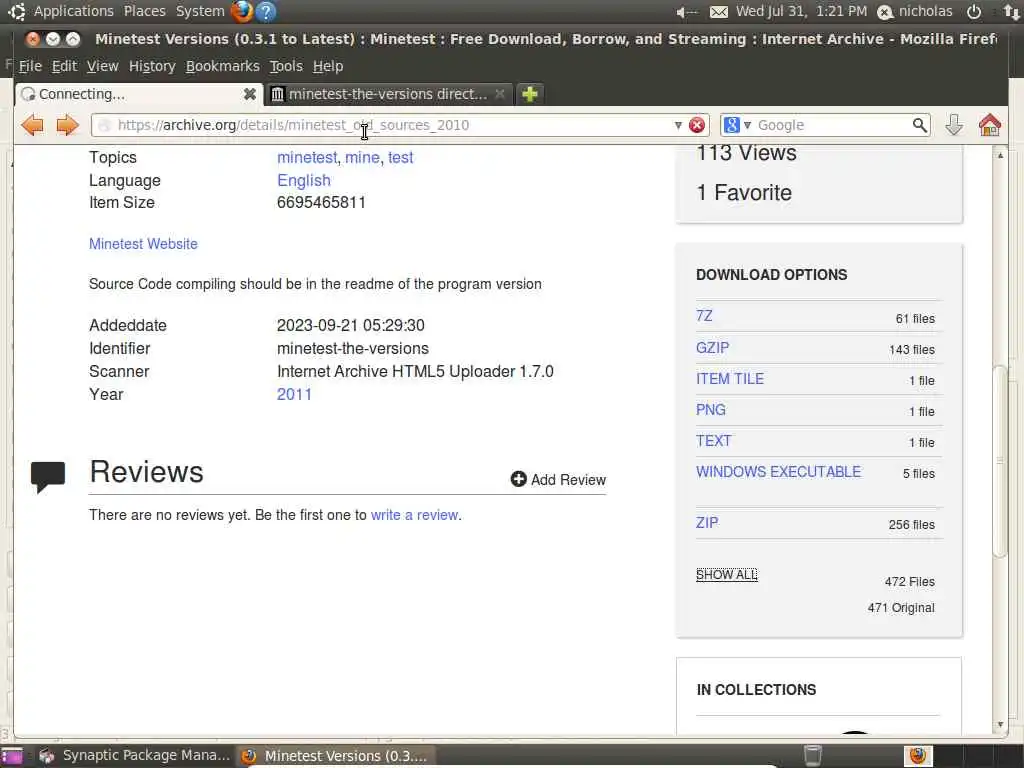Screen dimensions: 1024x768
Task: Open the network indicator arrows icon
Action: coord(1011,11)
